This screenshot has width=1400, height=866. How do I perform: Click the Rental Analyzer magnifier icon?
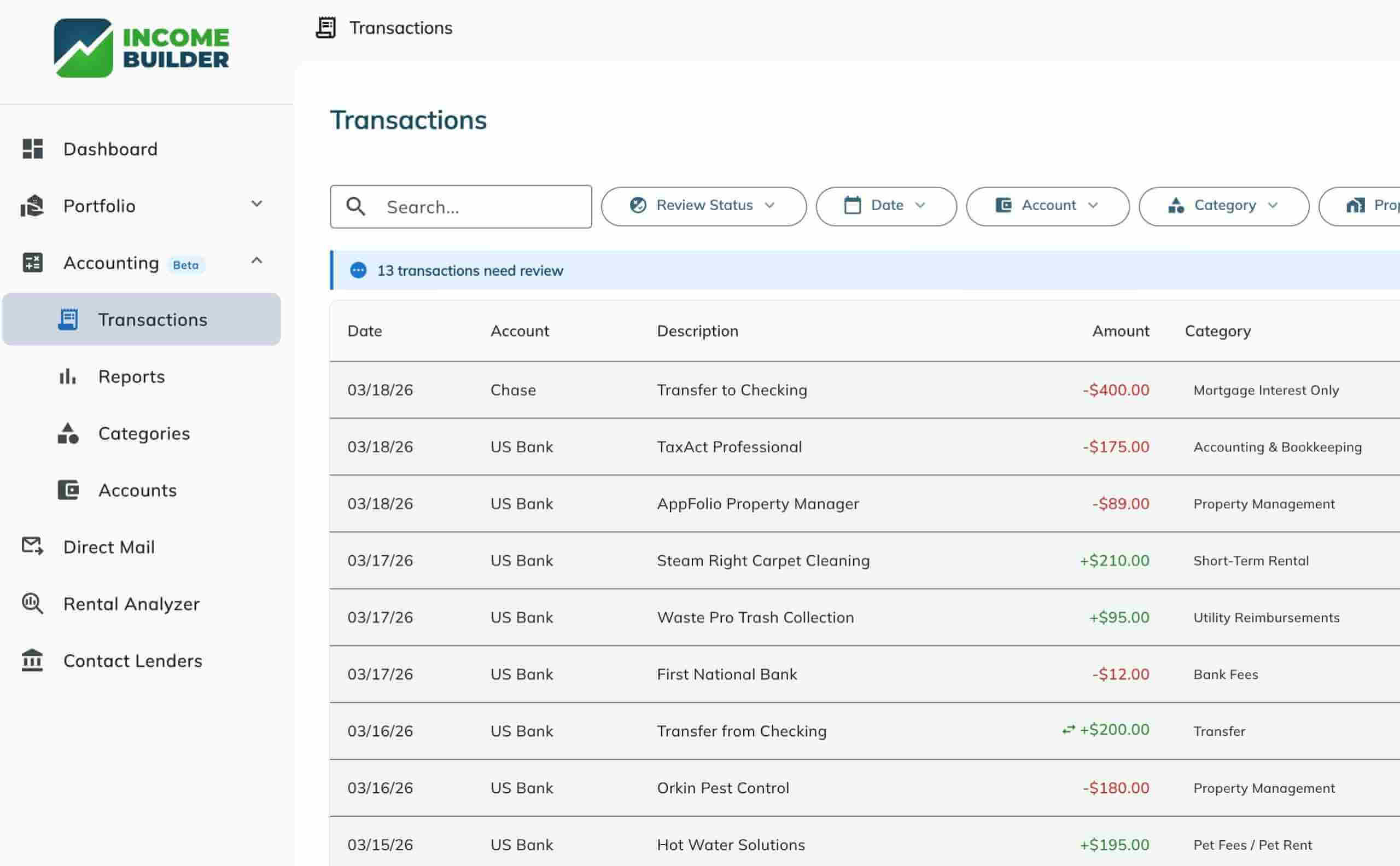pyautogui.click(x=33, y=603)
